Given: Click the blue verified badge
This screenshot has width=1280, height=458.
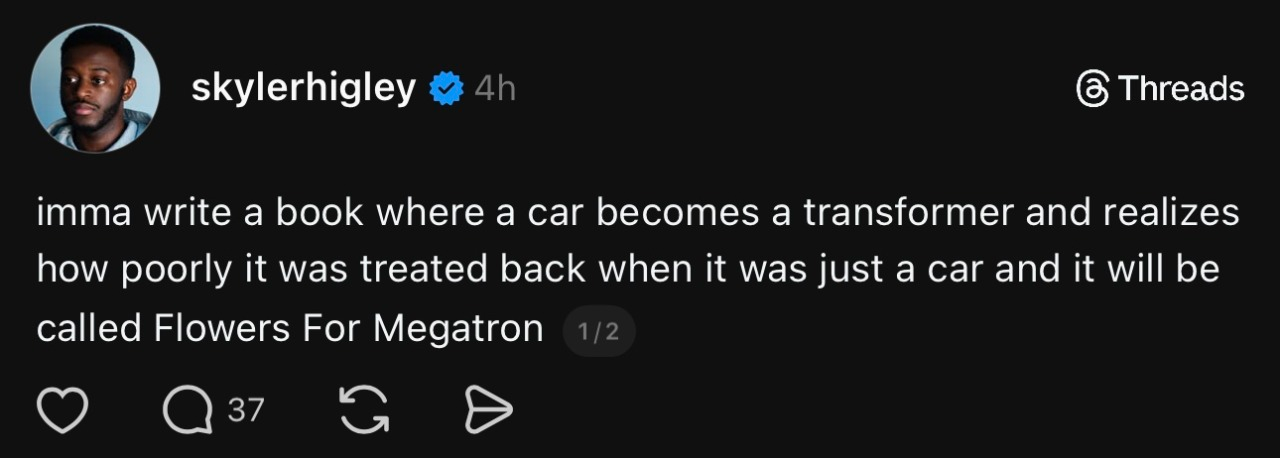Looking at the screenshot, I should 447,90.
